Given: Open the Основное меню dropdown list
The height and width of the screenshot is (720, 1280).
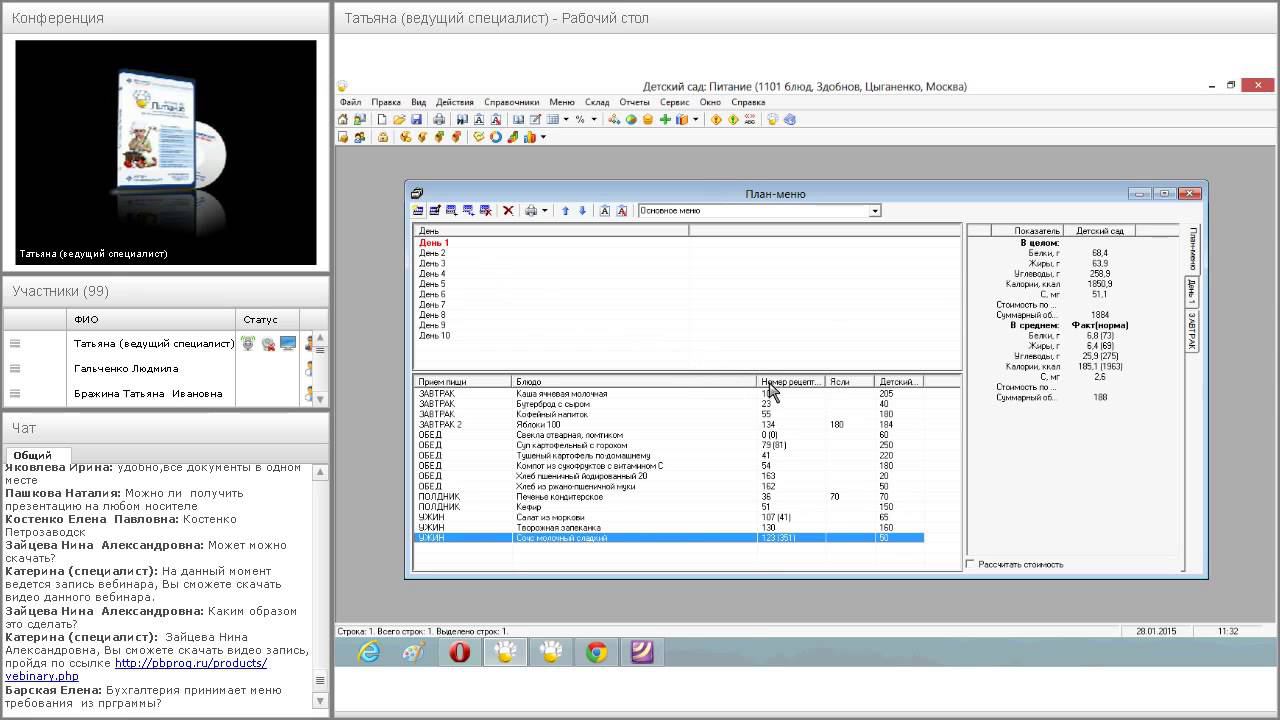Looking at the screenshot, I should 874,211.
